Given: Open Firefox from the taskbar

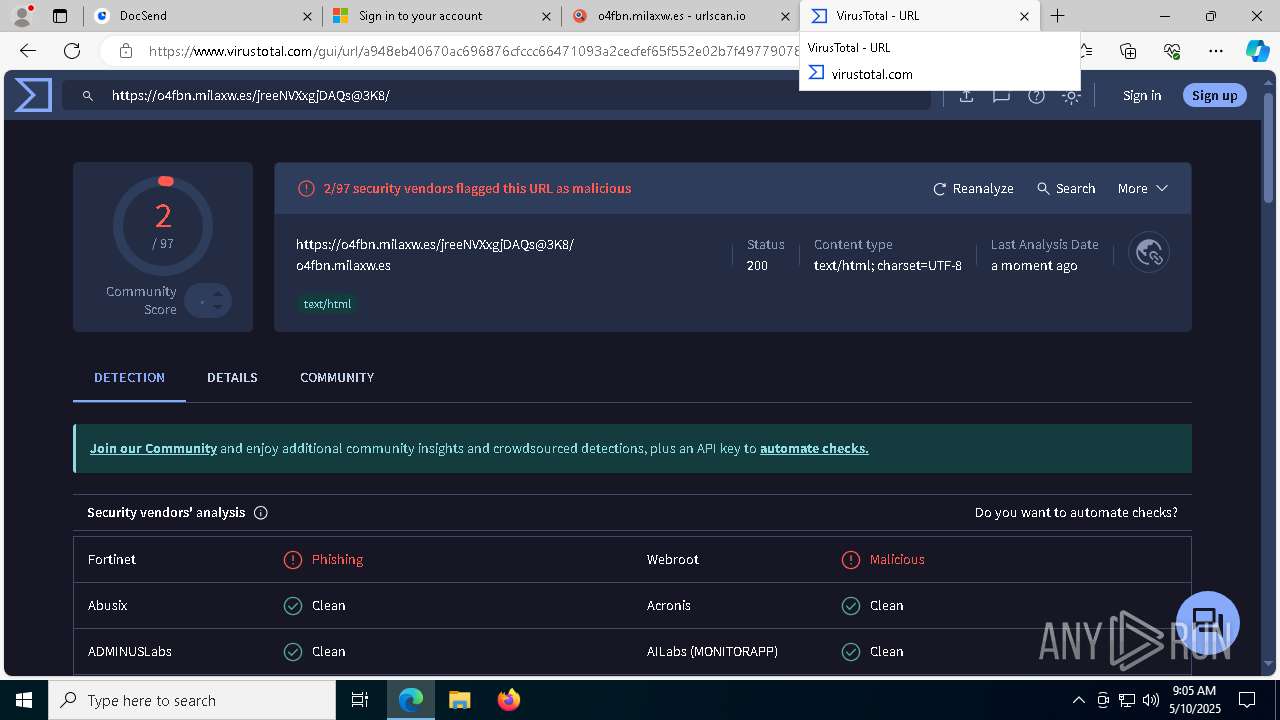Looking at the screenshot, I should (x=509, y=700).
